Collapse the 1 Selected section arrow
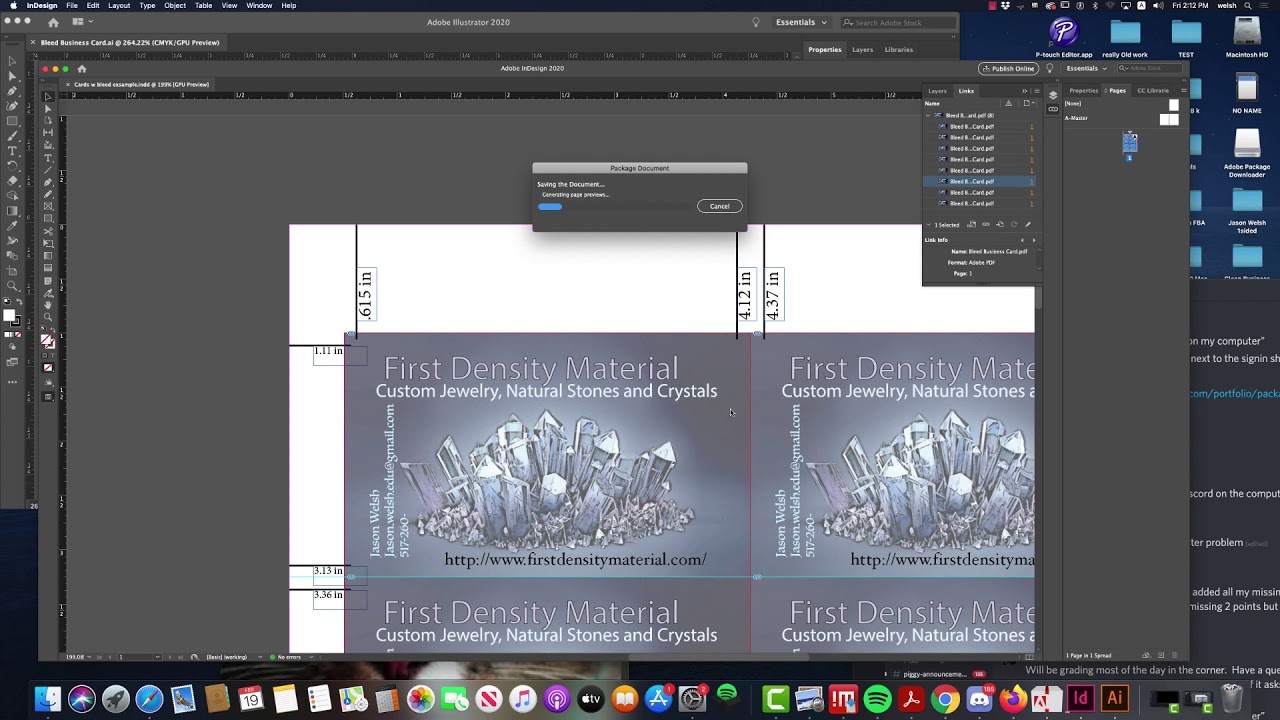Screen dimensions: 1280x720 (928, 225)
